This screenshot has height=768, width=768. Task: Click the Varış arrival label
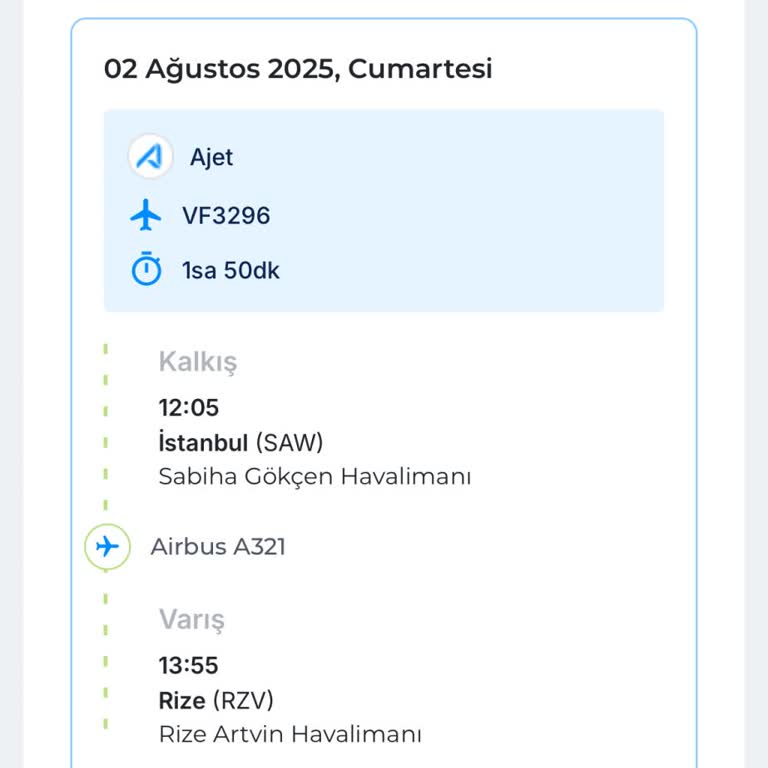pyautogui.click(x=191, y=619)
